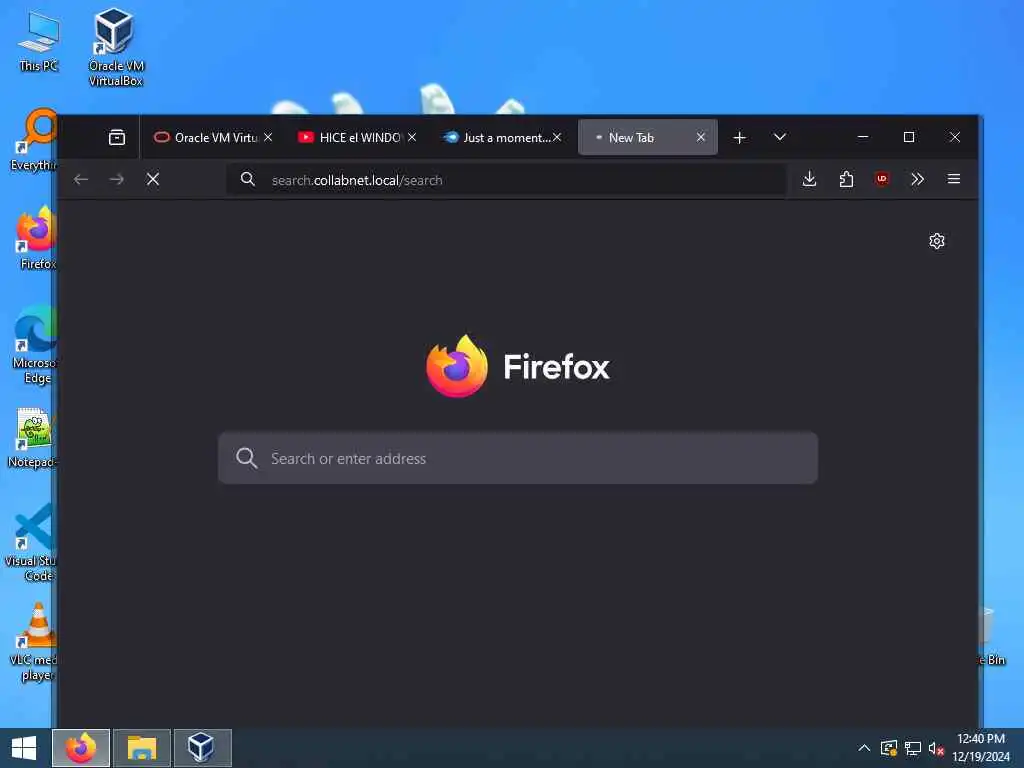Open VirtualBox from the taskbar
Screen dimensions: 1024x768
pyautogui.click(x=202, y=748)
